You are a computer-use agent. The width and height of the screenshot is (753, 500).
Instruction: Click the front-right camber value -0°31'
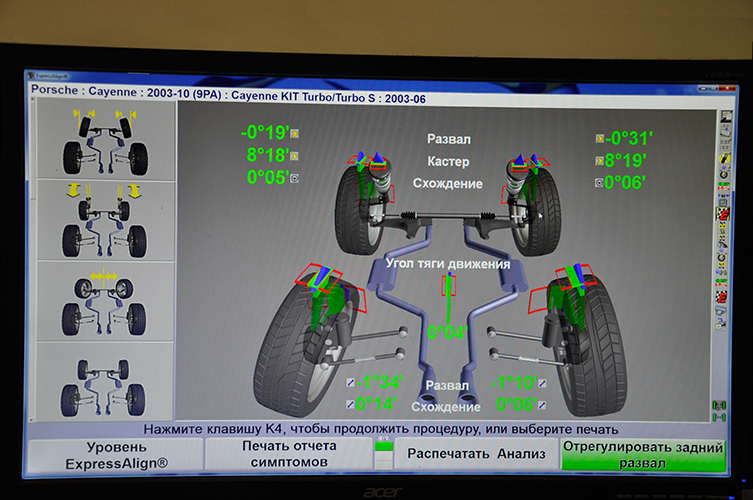(x=629, y=138)
